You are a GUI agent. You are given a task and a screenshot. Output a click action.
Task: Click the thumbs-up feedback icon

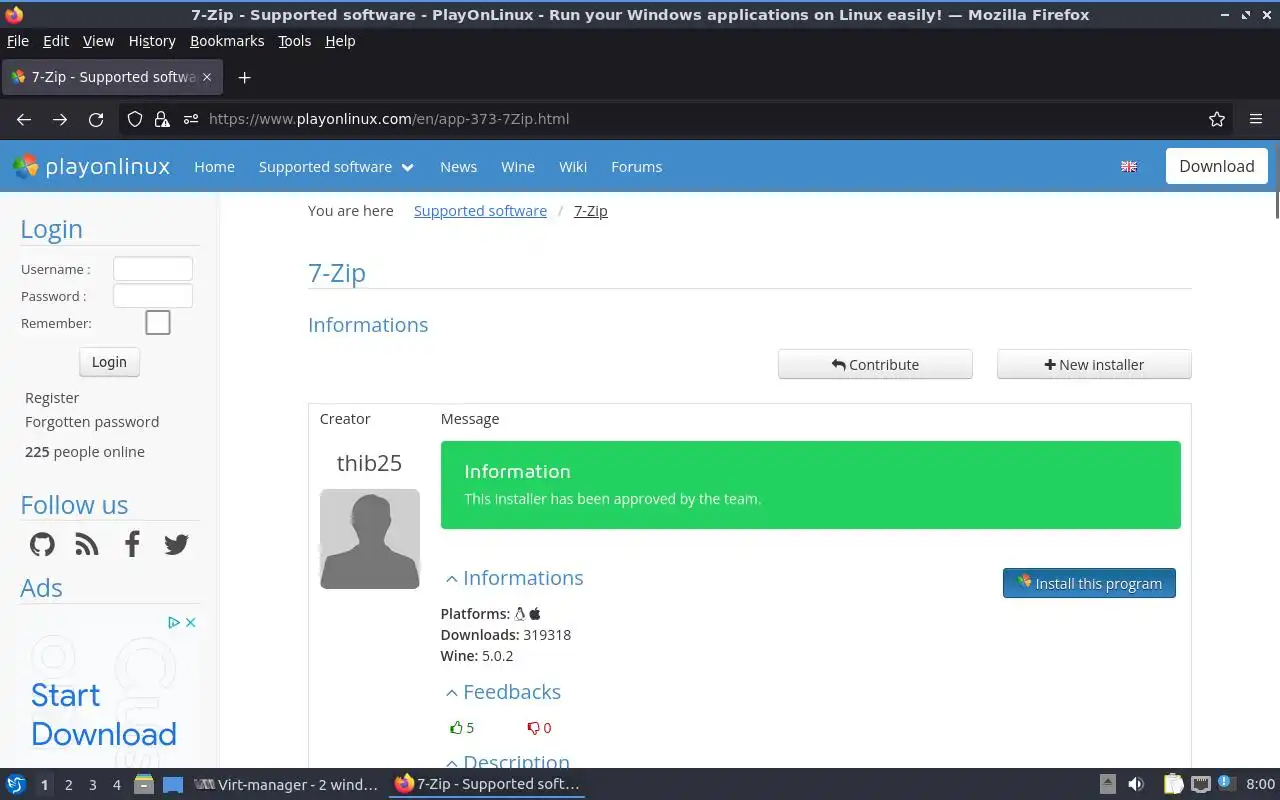point(456,728)
